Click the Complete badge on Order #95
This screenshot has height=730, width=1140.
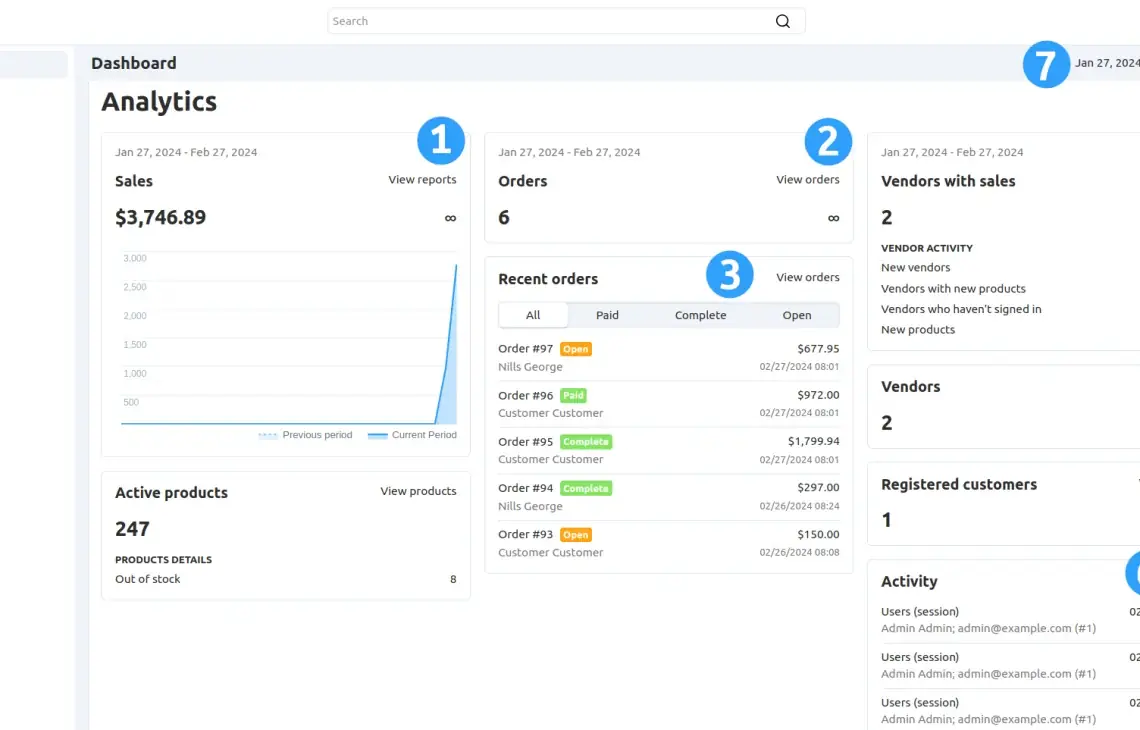[x=586, y=442]
